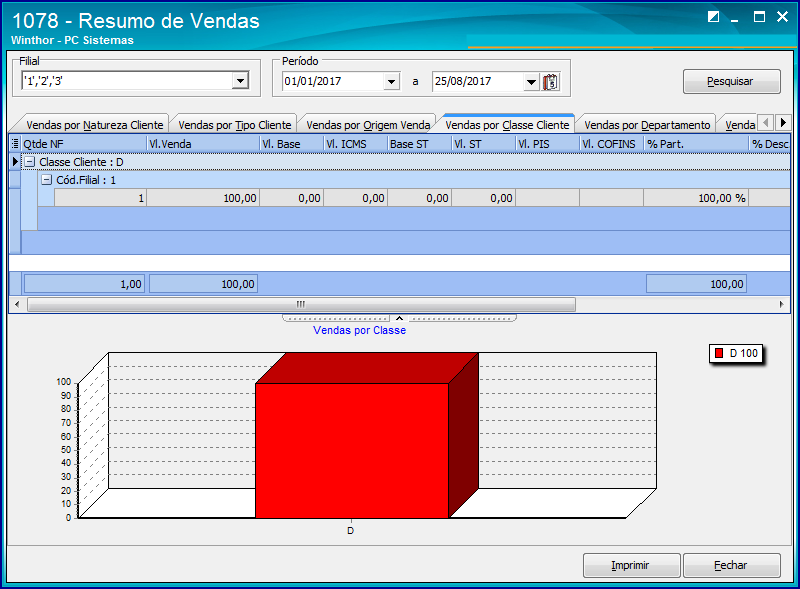Sort by Vl.Venda column header

coord(203,144)
